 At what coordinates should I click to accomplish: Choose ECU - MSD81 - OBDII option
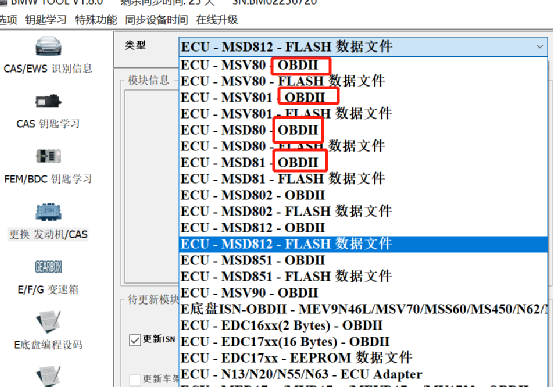click(363, 162)
